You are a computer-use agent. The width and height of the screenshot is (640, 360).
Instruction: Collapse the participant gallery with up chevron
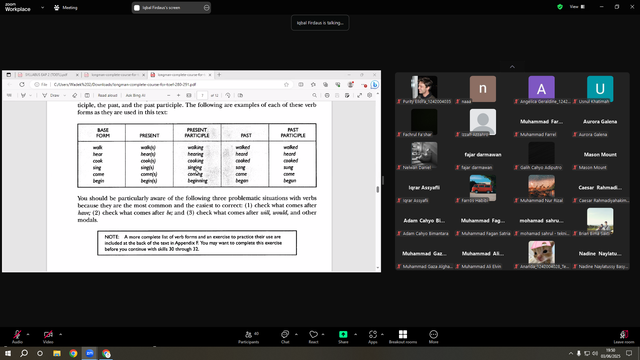512,67
